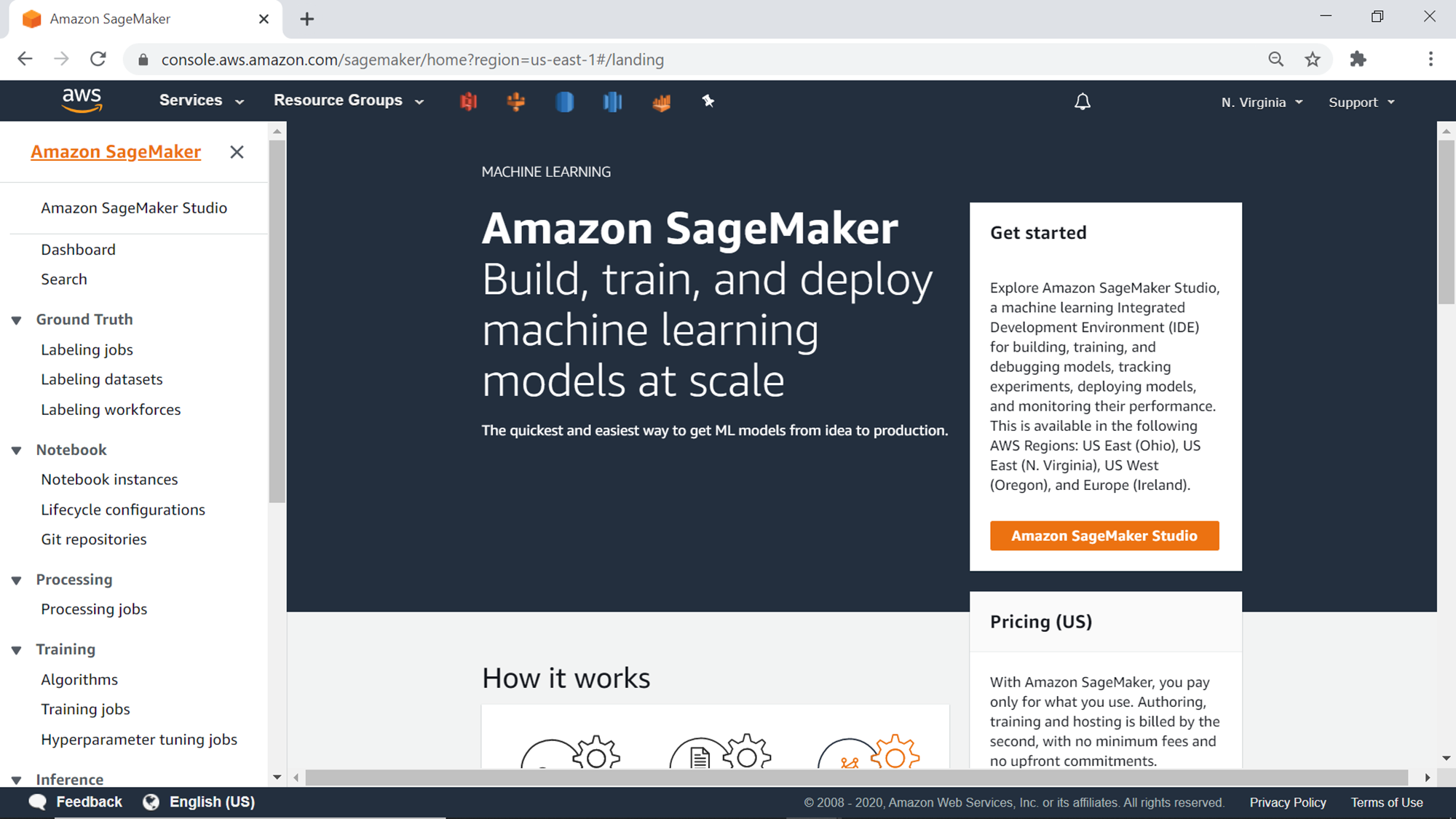Collapse the Training section arrow

[x=17, y=650]
